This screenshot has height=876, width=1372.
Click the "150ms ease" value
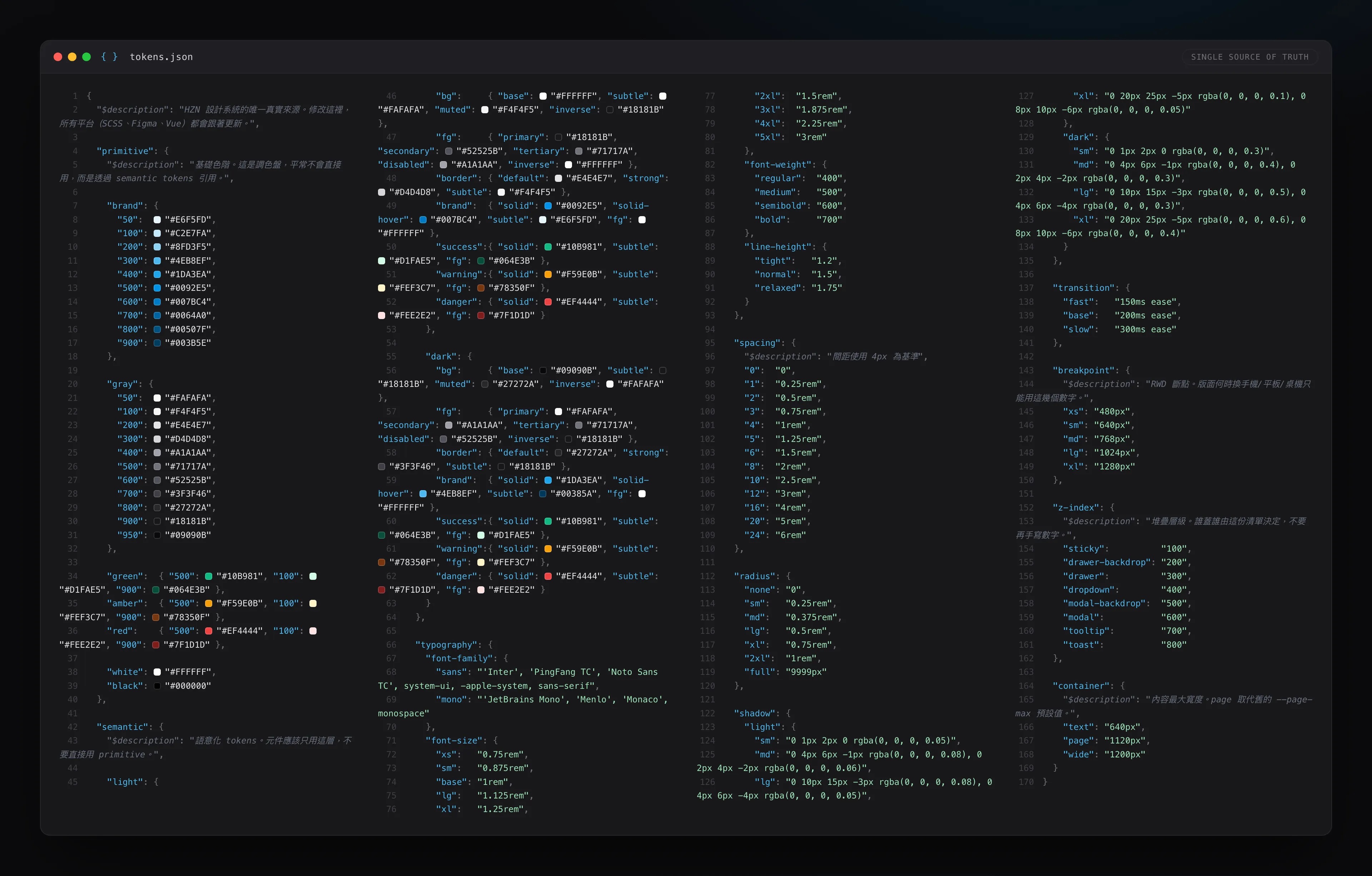tap(1145, 302)
